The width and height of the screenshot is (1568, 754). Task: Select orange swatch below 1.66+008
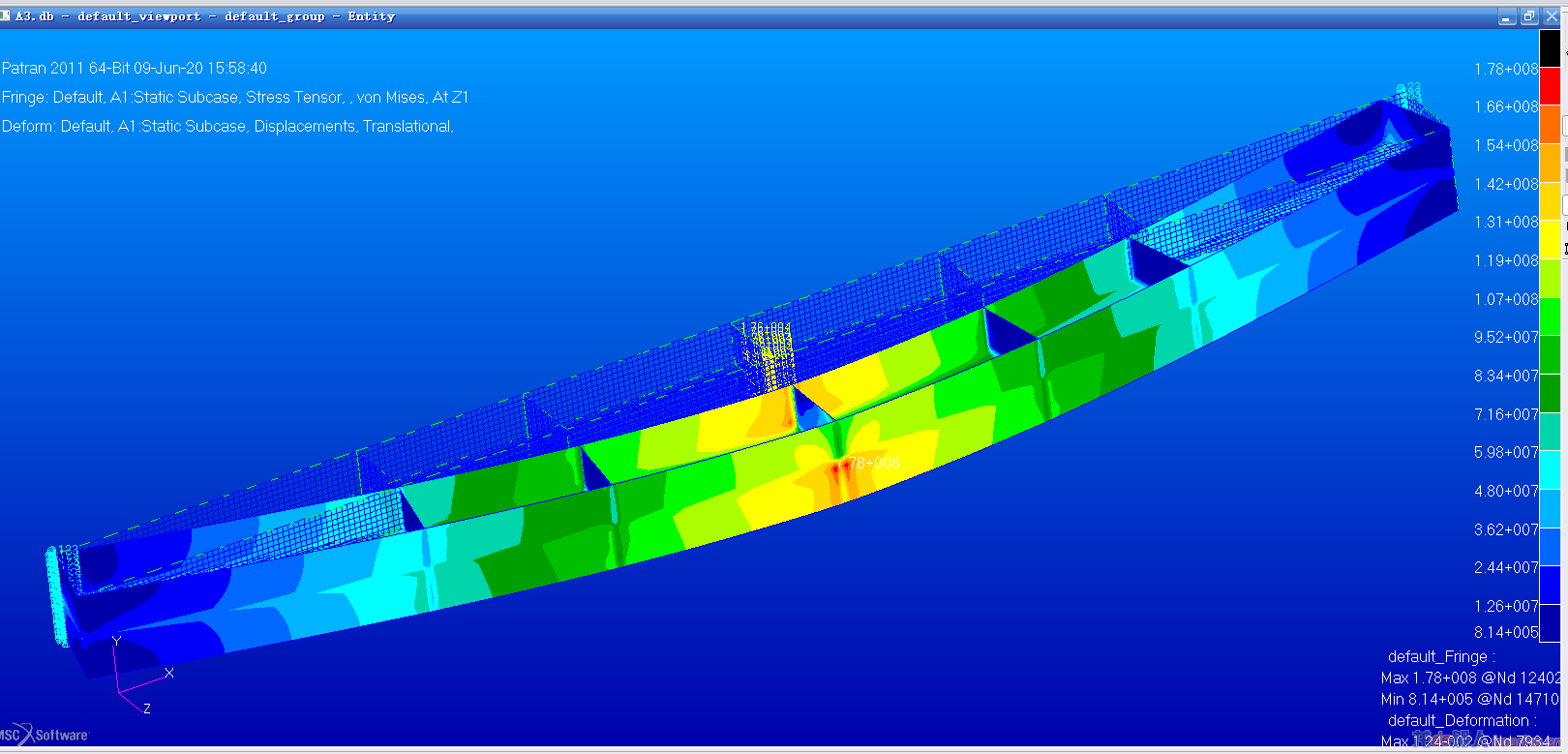click(1550, 125)
